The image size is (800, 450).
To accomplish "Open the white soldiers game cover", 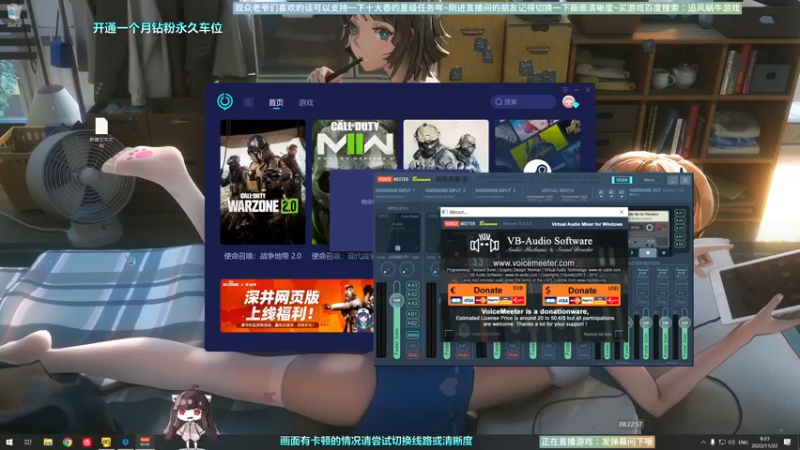I will coord(446,145).
